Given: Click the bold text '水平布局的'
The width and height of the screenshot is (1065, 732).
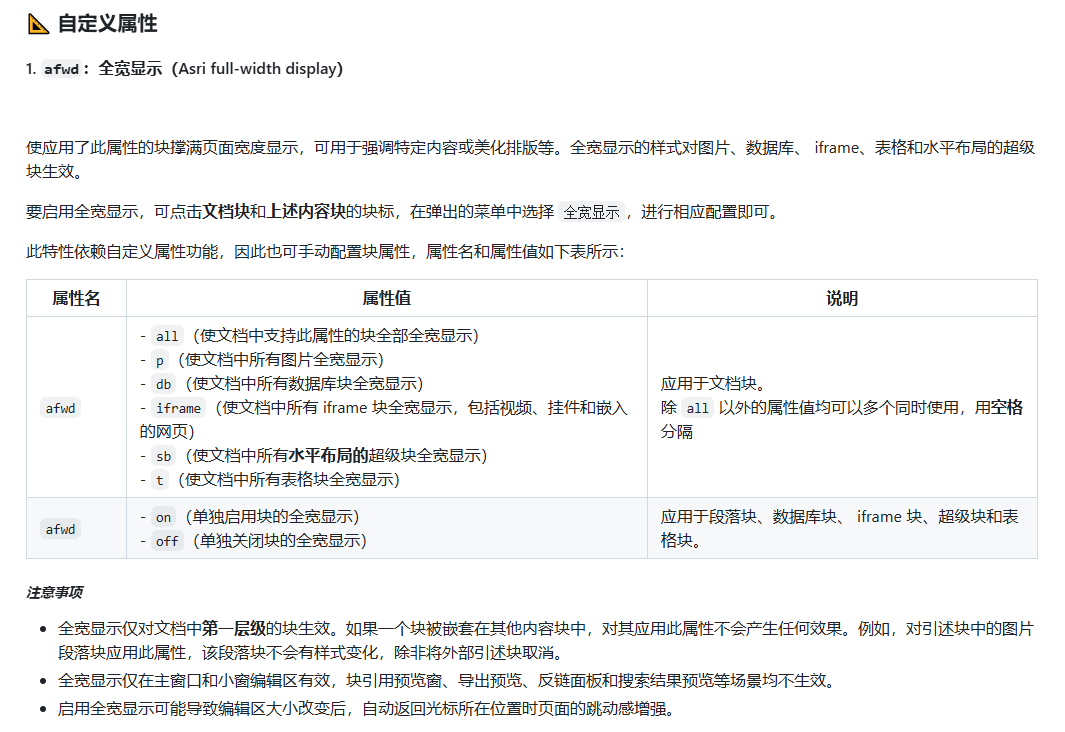Looking at the screenshot, I should pyautogui.click(x=328, y=456).
